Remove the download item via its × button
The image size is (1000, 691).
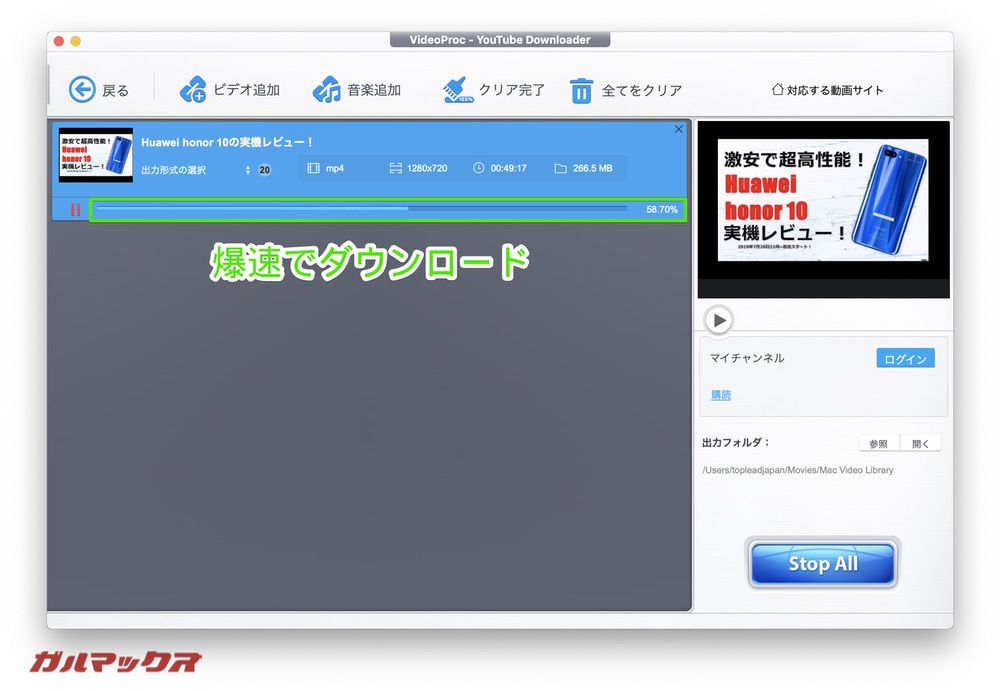678,129
